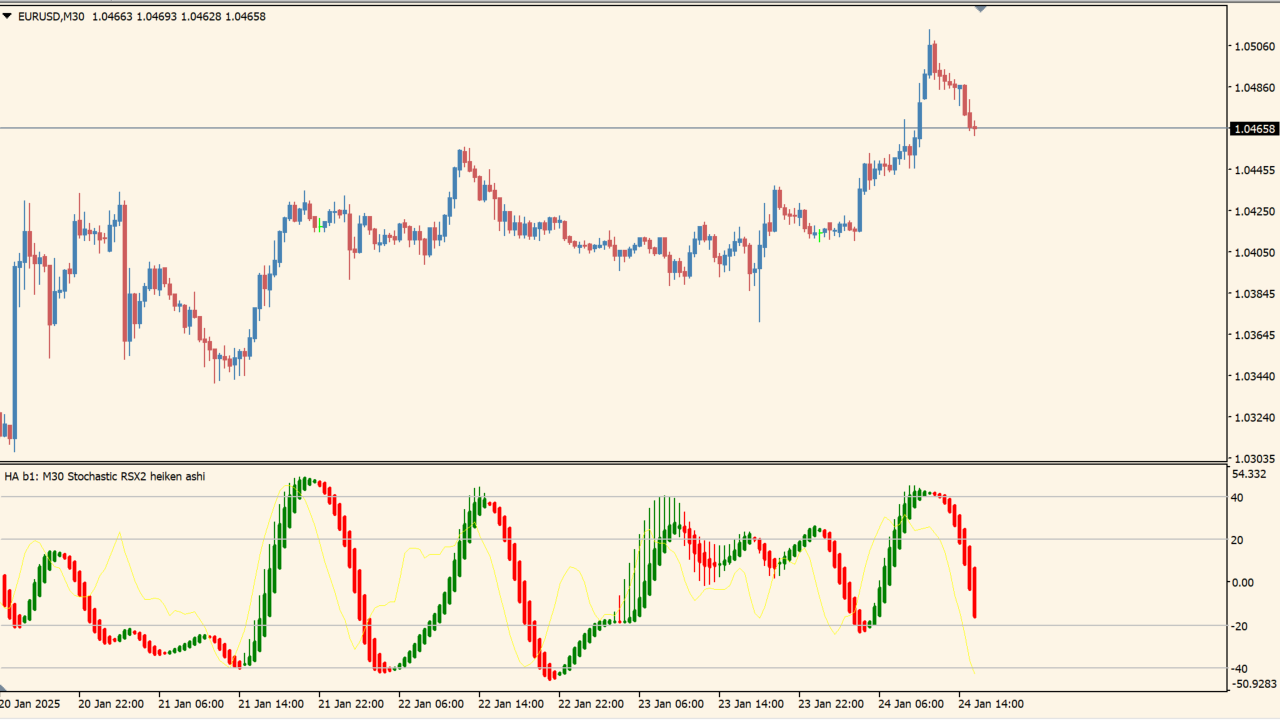Screen dimensions: 1280x720
Task: Click the 20 Jan 22:00 time label
Action: coord(111,704)
